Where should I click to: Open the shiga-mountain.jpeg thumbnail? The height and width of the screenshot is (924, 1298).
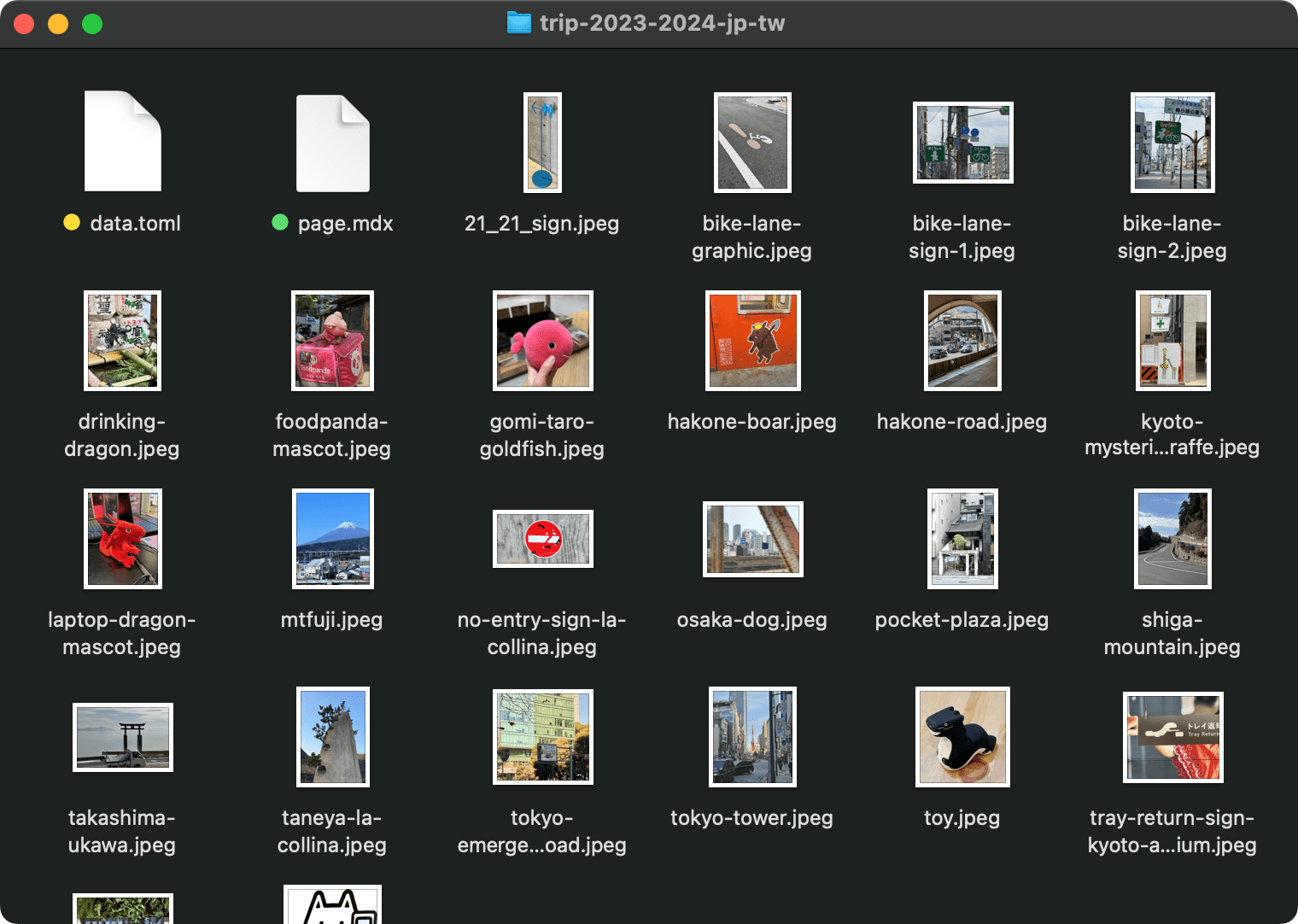tap(1172, 539)
